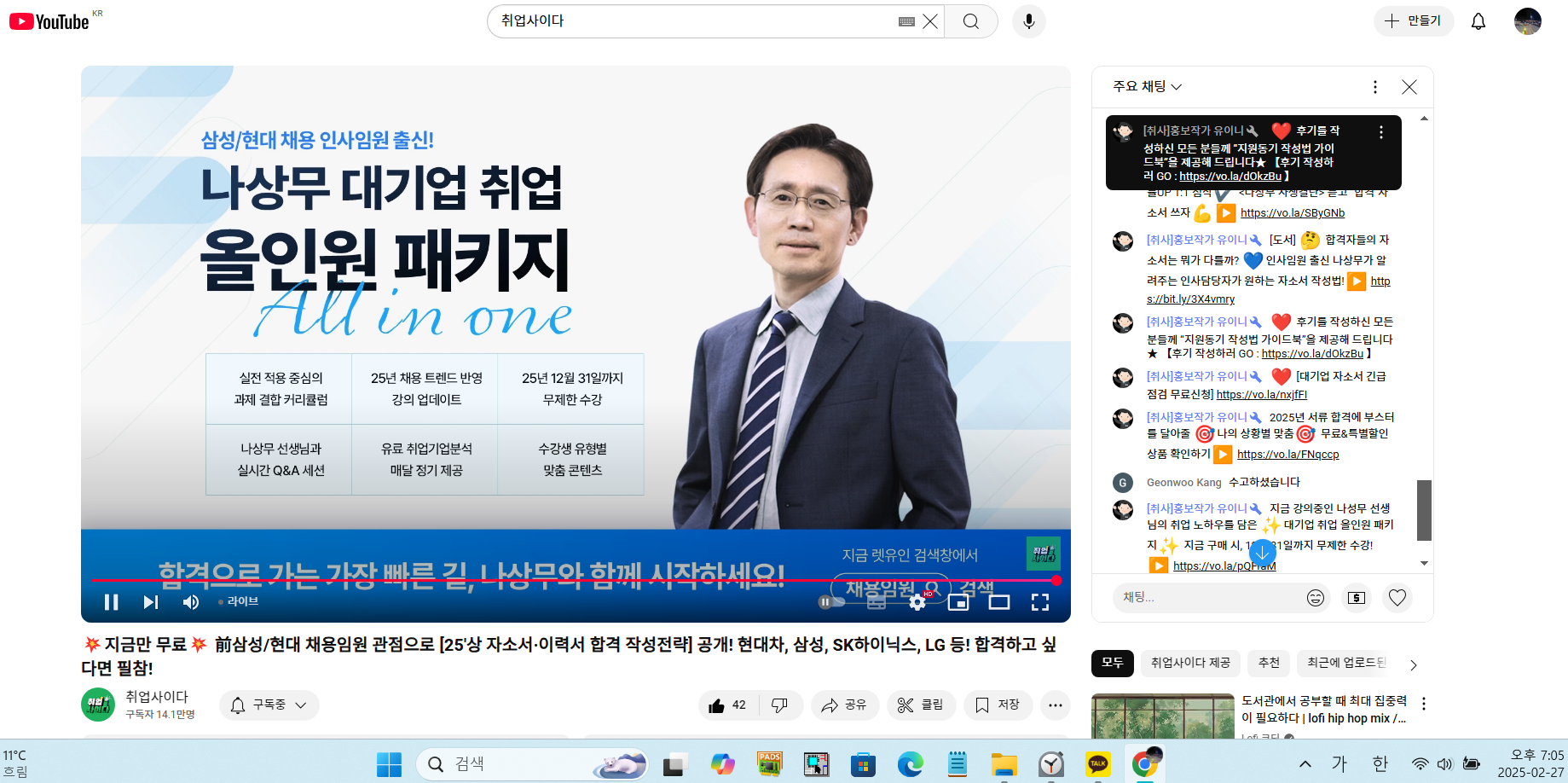Start voice search with microphone
Image resolution: width=1568 pixels, height=783 pixels.
pyautogui.click(x=1029, y=21)
